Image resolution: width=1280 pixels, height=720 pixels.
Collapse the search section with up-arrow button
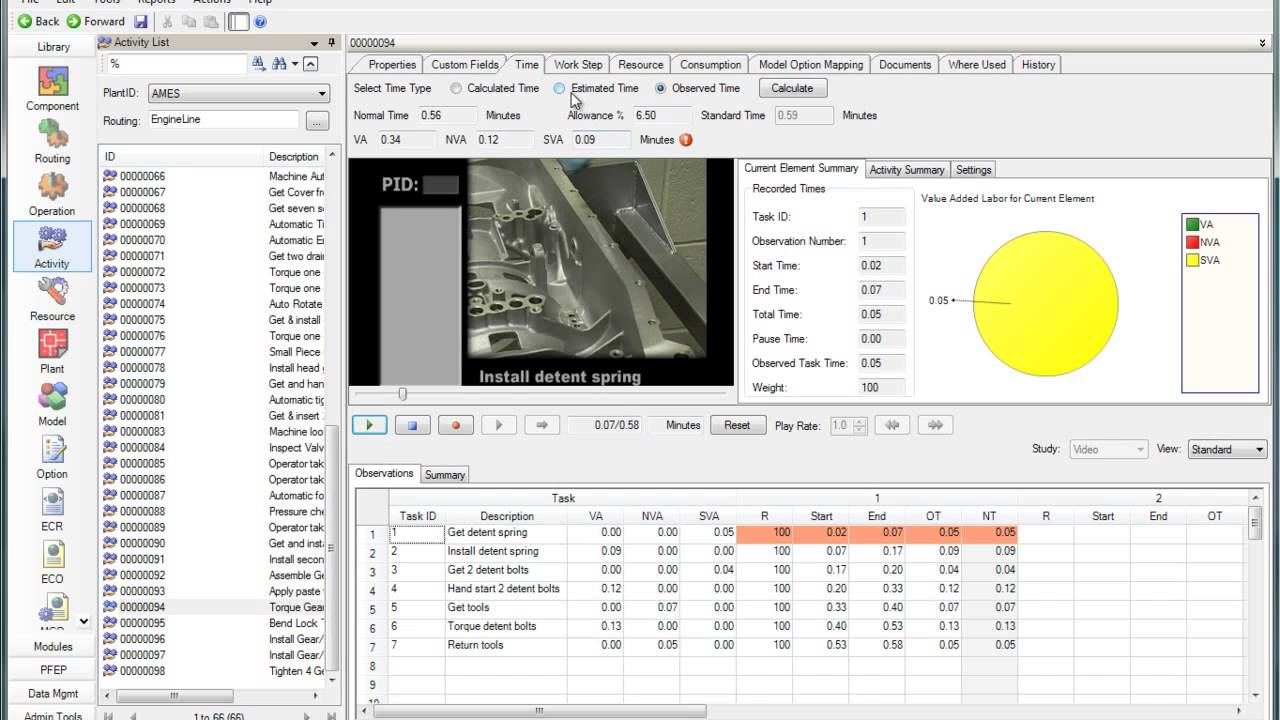coord(311,64)
